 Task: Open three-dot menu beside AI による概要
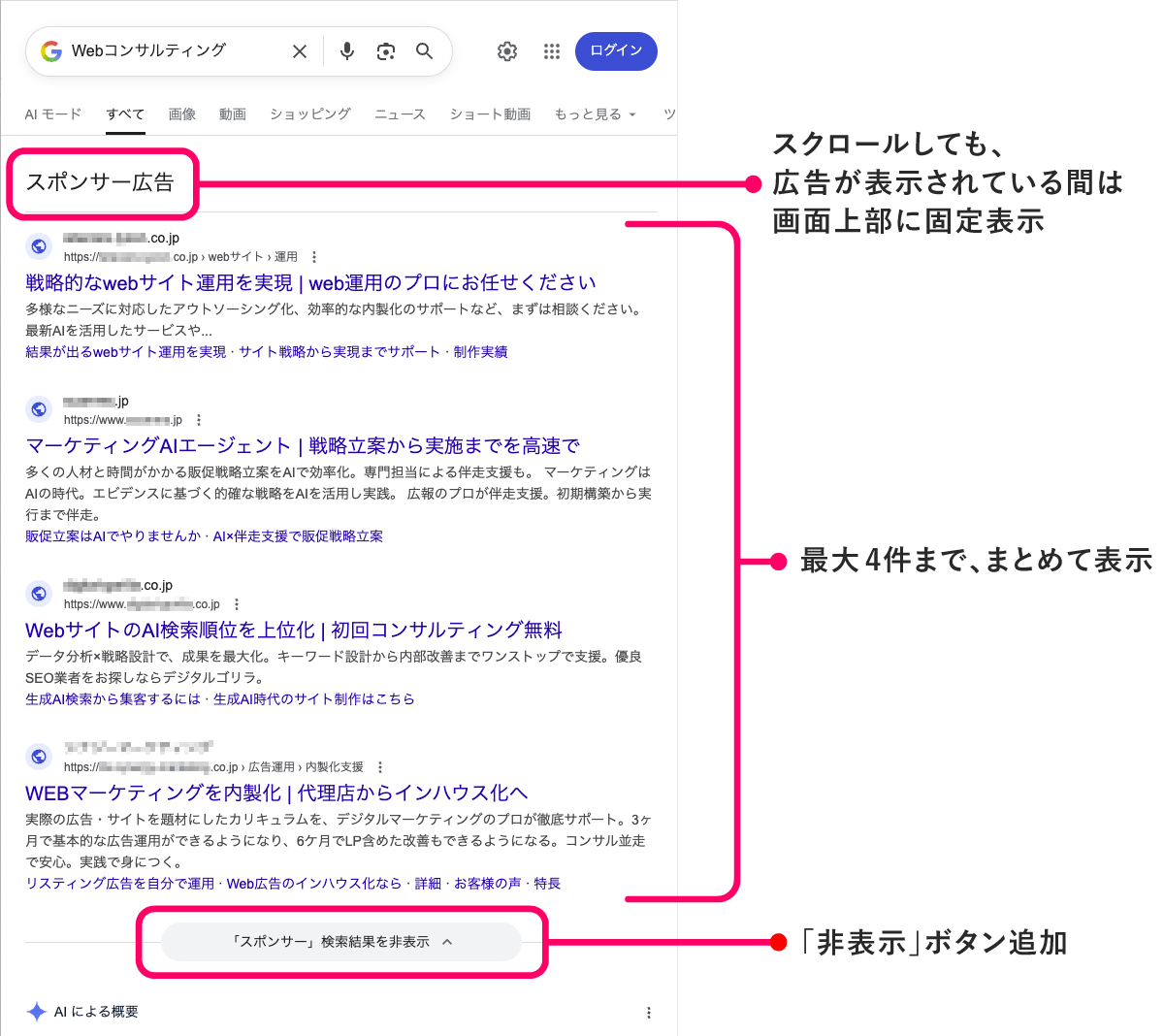tap(649, 1013)
